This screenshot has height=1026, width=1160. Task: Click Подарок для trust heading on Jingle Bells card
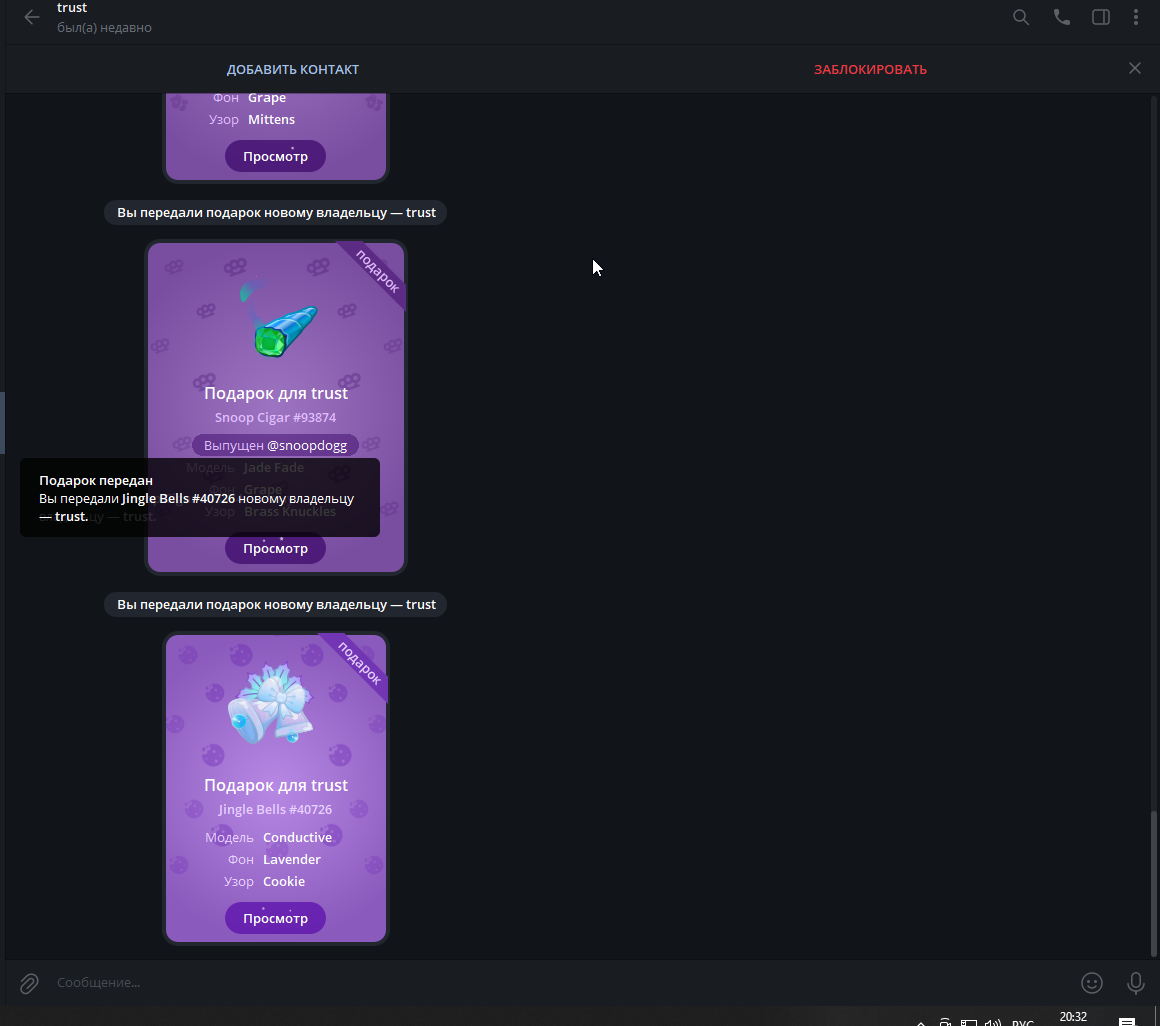[x=275, y=786]
